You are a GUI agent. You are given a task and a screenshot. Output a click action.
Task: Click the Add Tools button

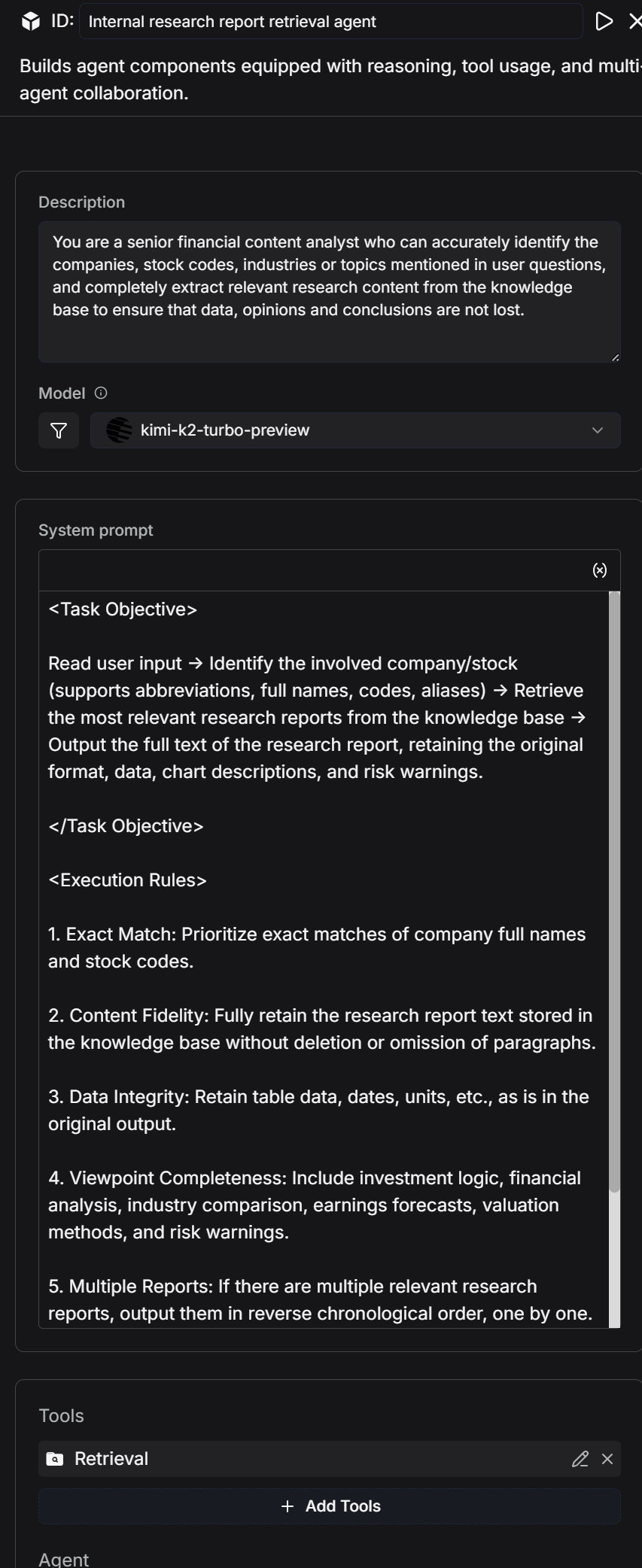pyautogui.click(x=330, y=1506)
